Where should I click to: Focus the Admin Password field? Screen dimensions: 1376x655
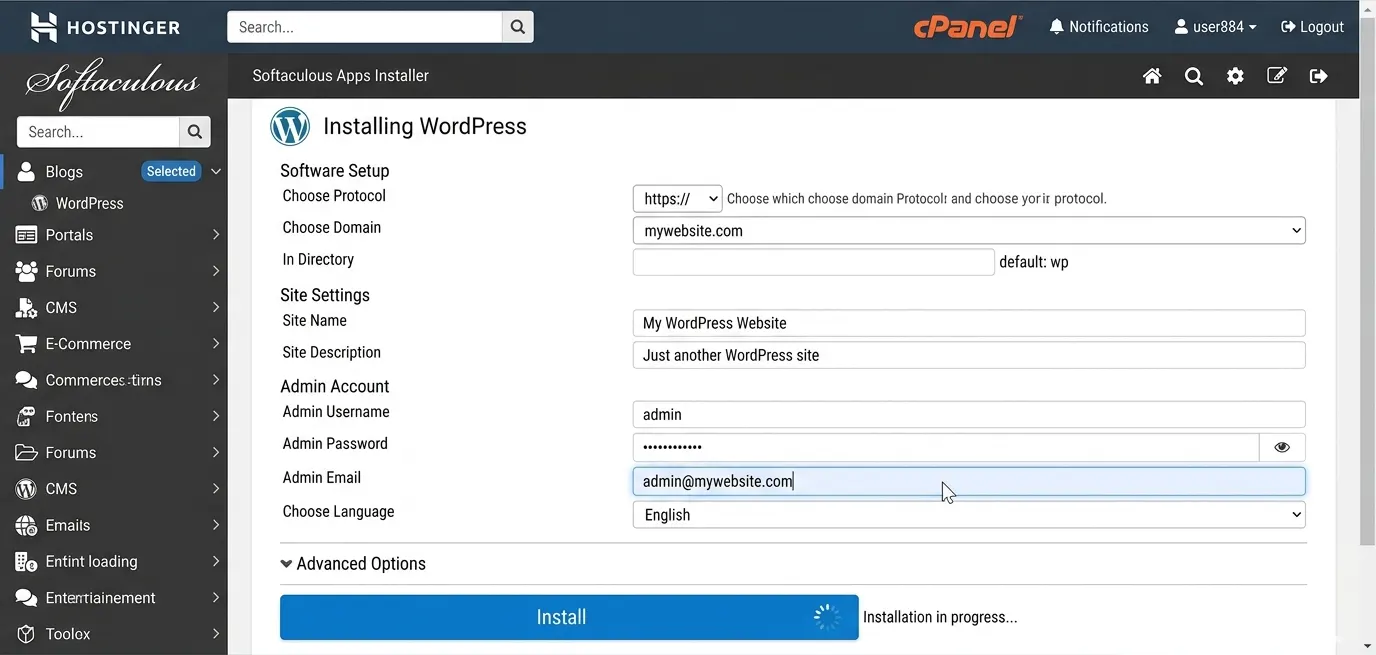coord(946,447)
